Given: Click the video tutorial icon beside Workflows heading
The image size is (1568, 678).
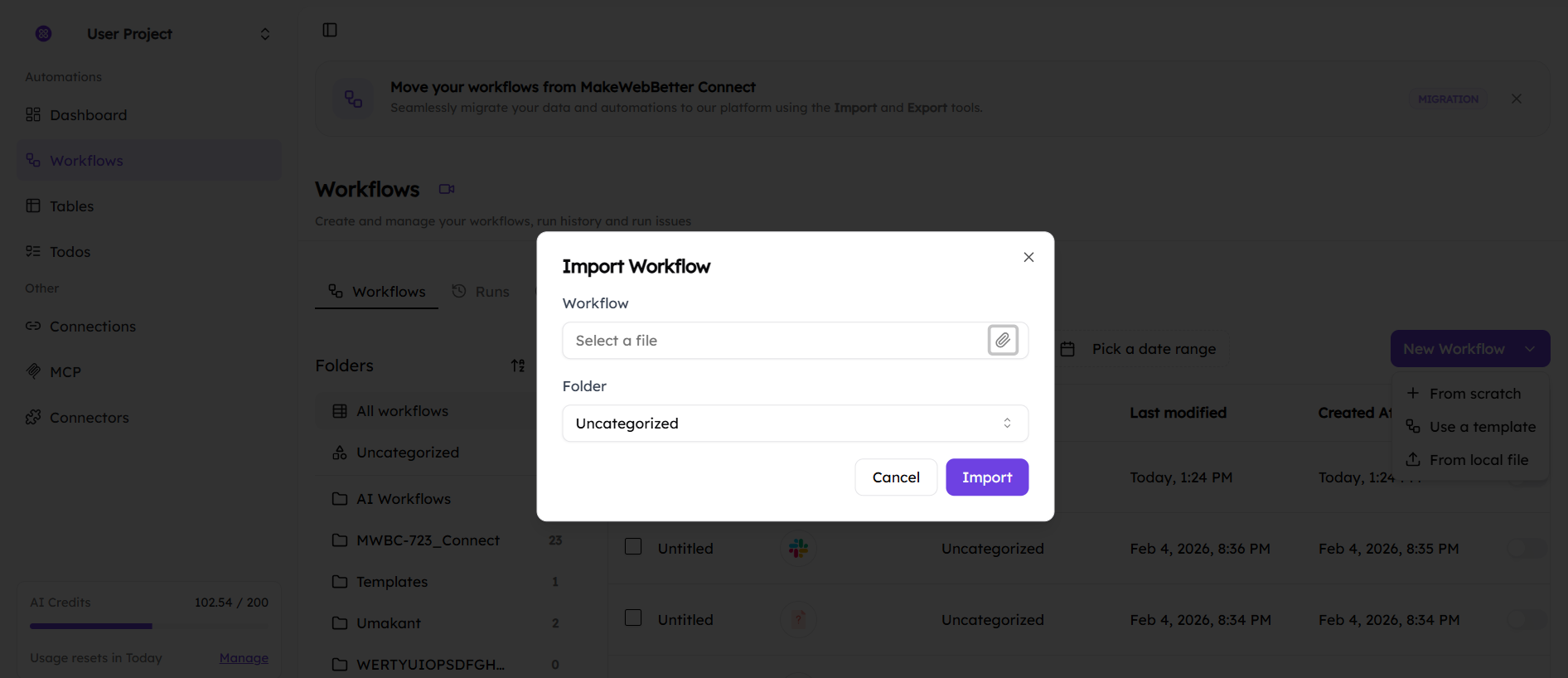Looking at the screenshot, I should pyautogui.click(x=447, y=189).
